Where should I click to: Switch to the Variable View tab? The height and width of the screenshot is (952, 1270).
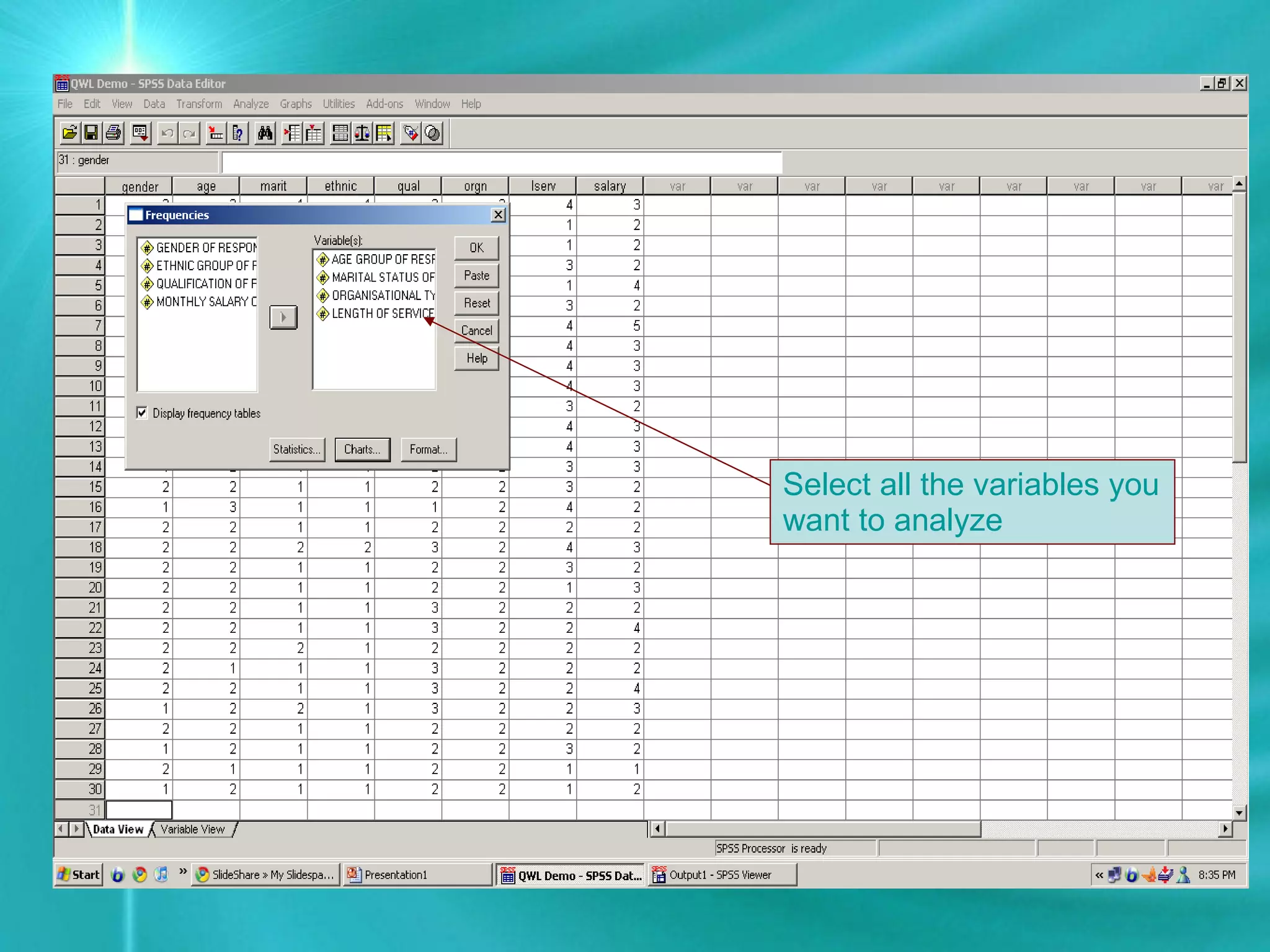click(x=193, y=829)
